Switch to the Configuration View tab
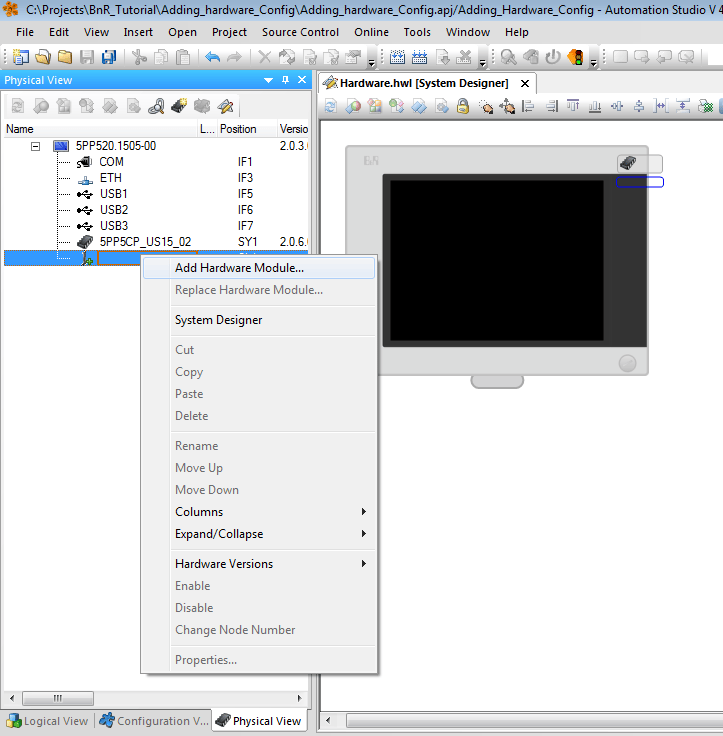723x736 pixels. coord(154,721)
